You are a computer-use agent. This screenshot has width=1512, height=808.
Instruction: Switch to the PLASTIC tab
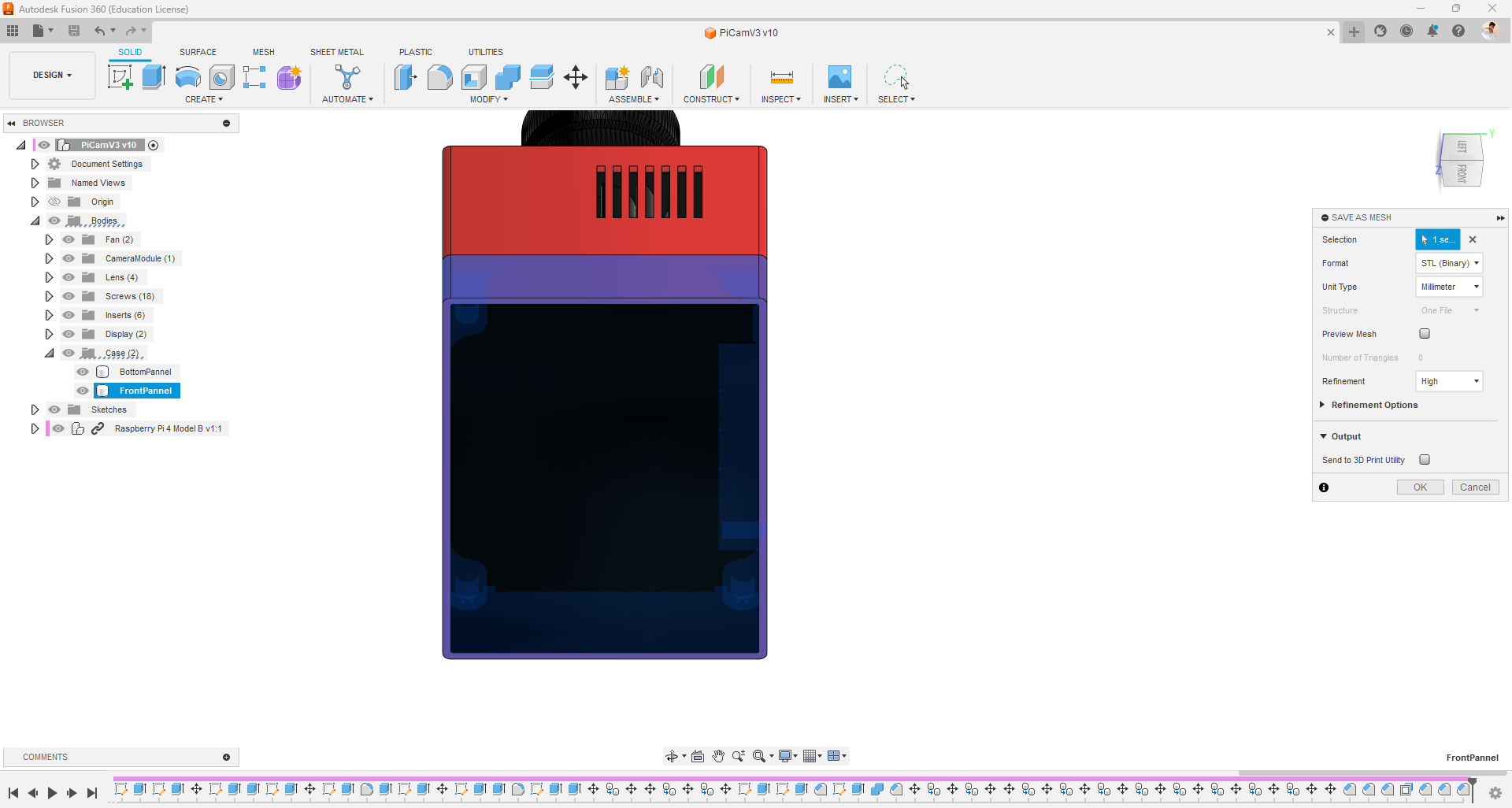(416, 52)
